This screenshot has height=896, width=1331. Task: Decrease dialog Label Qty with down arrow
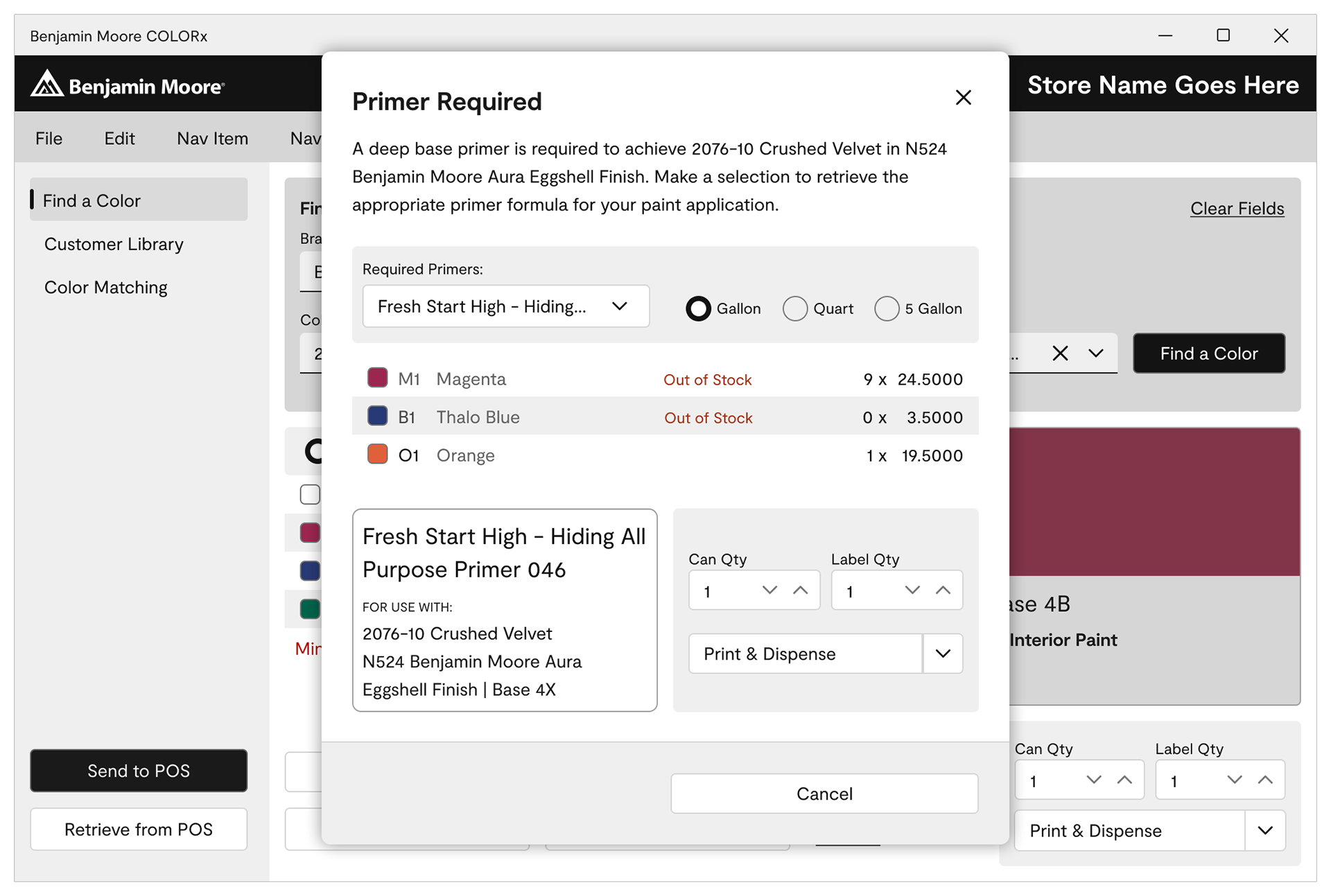912,590
